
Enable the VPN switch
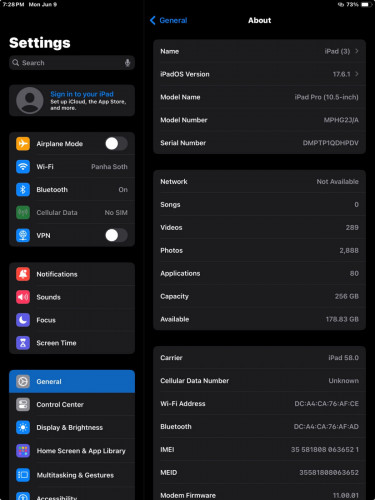116,235
